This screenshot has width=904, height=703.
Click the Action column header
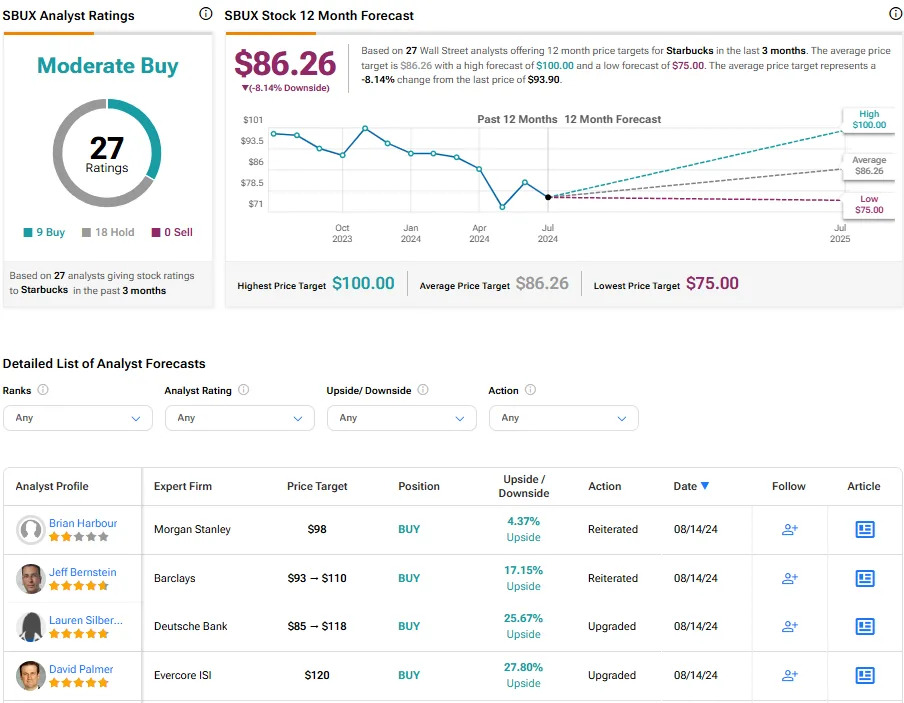(x=605, y=486)
